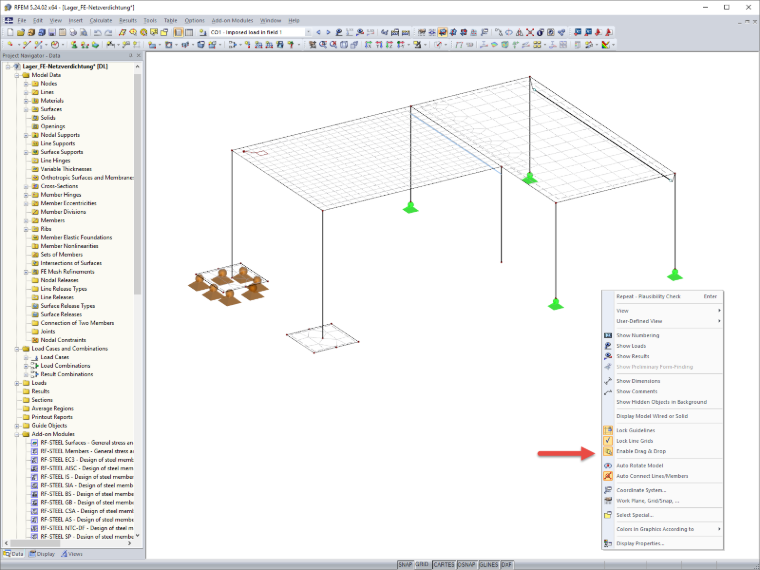This screenshot has width=760, height=570.
Task: Click the Auto Rotate Model eye icon
Action: [x=608, y=465]
